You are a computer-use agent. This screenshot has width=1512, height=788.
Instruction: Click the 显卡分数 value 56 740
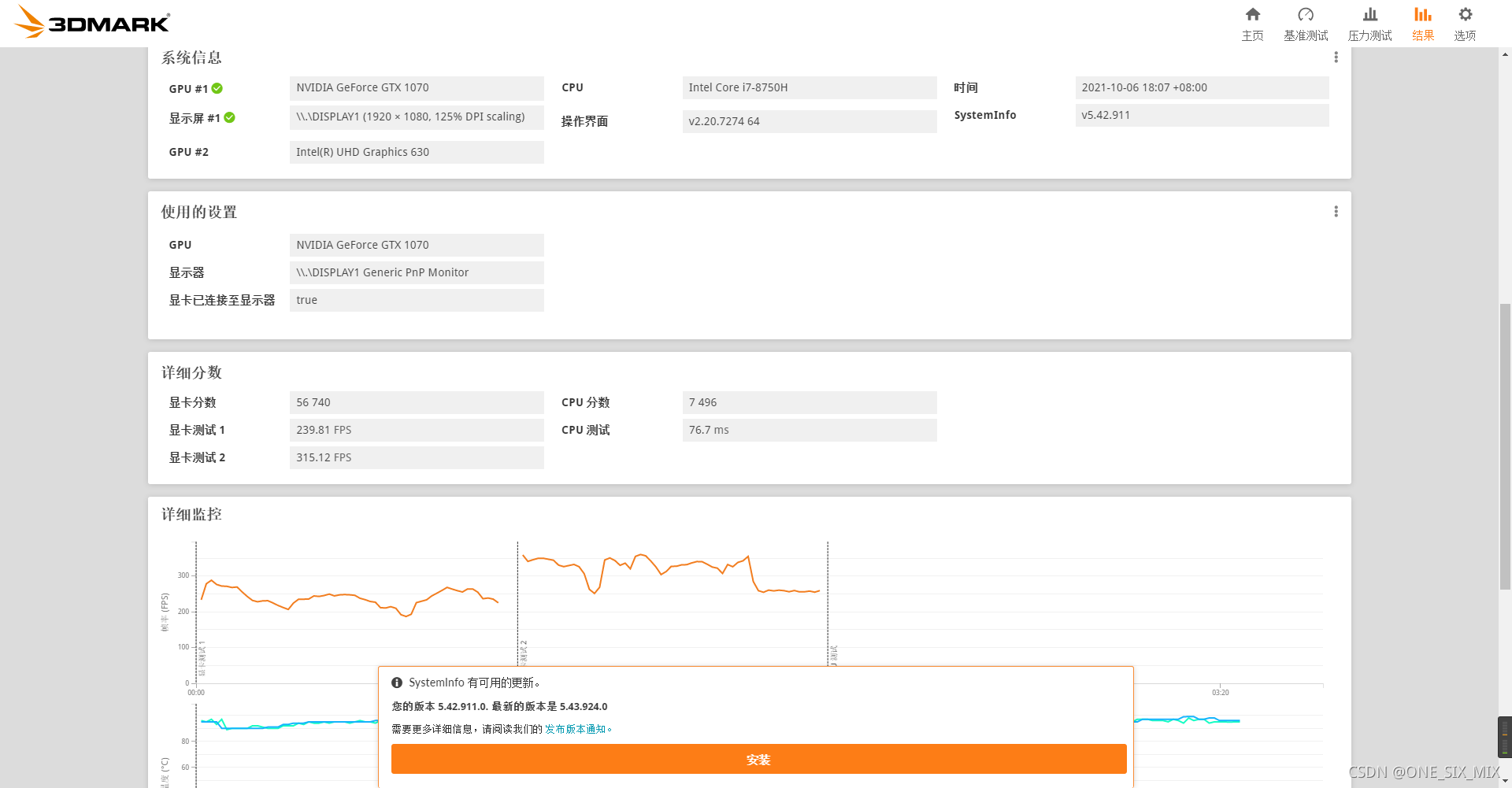coord(417,402)
